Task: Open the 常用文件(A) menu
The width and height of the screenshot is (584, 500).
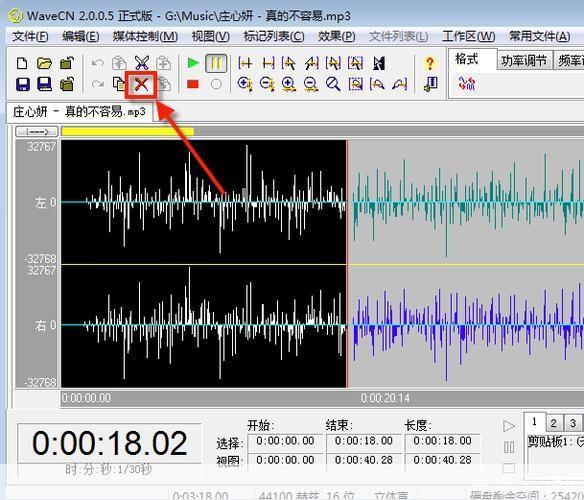Action: tap(540, 37)
